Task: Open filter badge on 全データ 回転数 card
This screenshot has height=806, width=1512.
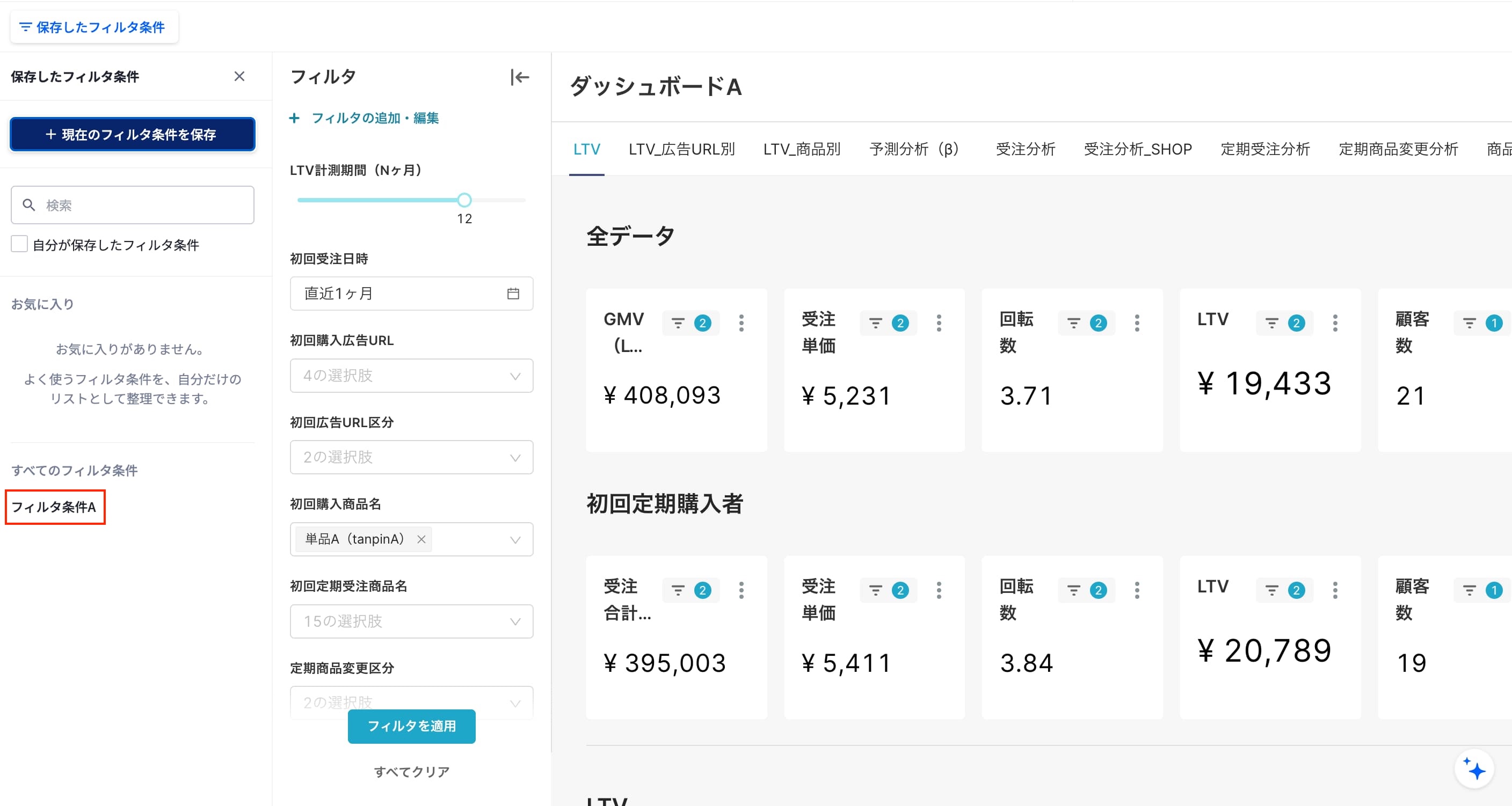Action: (1086, 323)
